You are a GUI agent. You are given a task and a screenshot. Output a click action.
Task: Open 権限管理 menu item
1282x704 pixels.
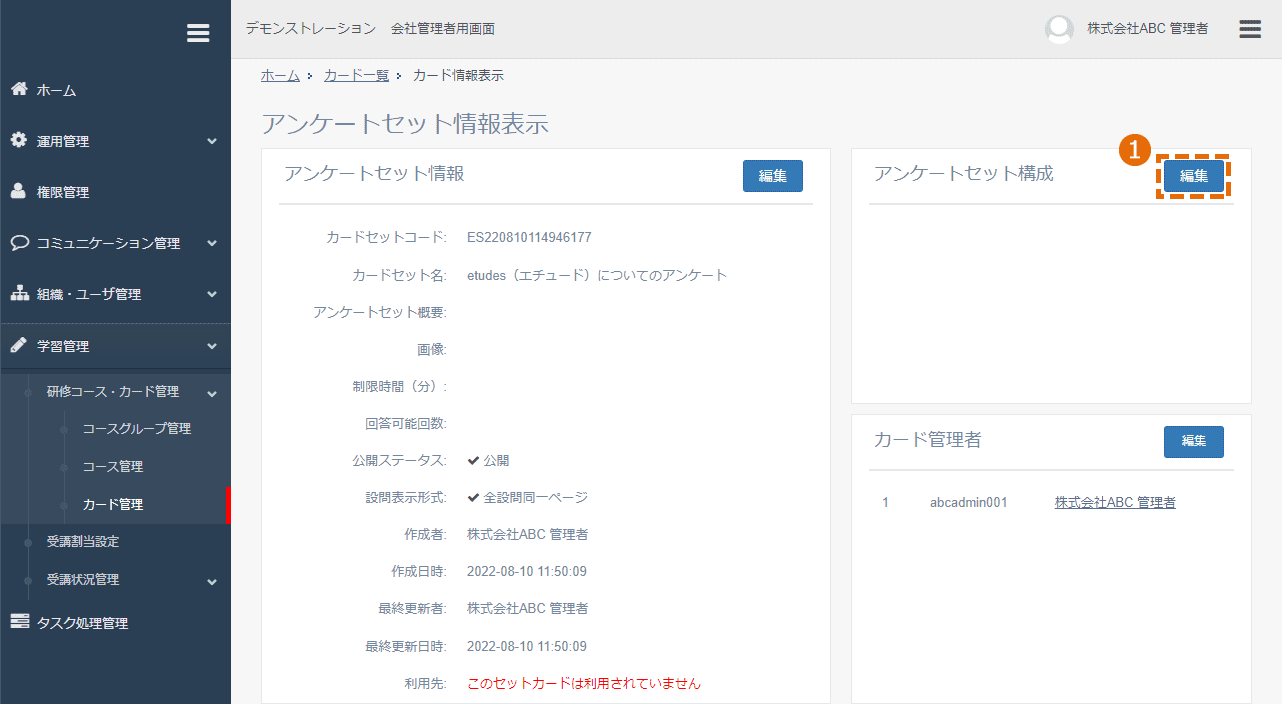pyautogui.click(x=63, y=192)
